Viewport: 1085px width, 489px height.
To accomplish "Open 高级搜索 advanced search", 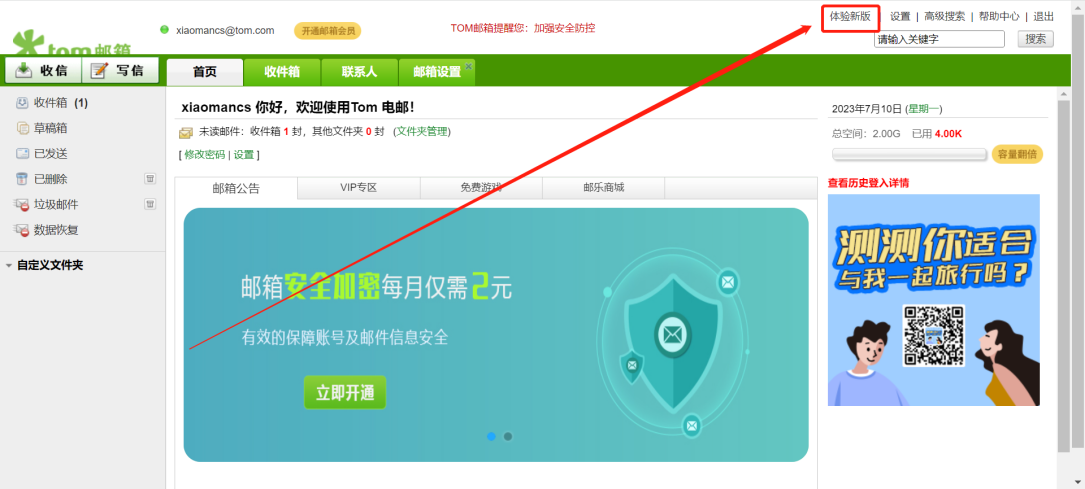I will pos(945,17).
